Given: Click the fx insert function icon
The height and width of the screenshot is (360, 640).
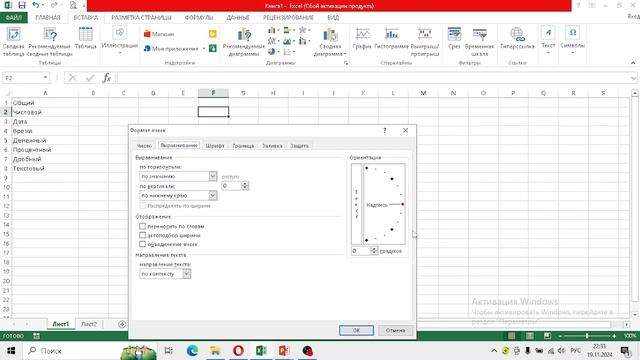Looking at the screenshot, I should tap(107, 78).
